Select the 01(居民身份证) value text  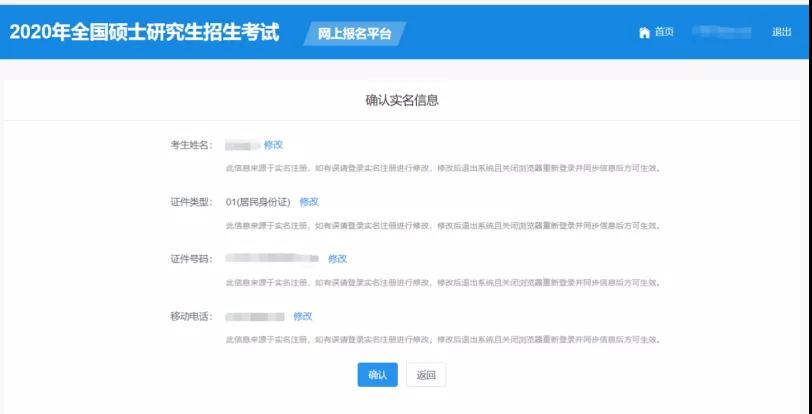(x=258, y=202)
